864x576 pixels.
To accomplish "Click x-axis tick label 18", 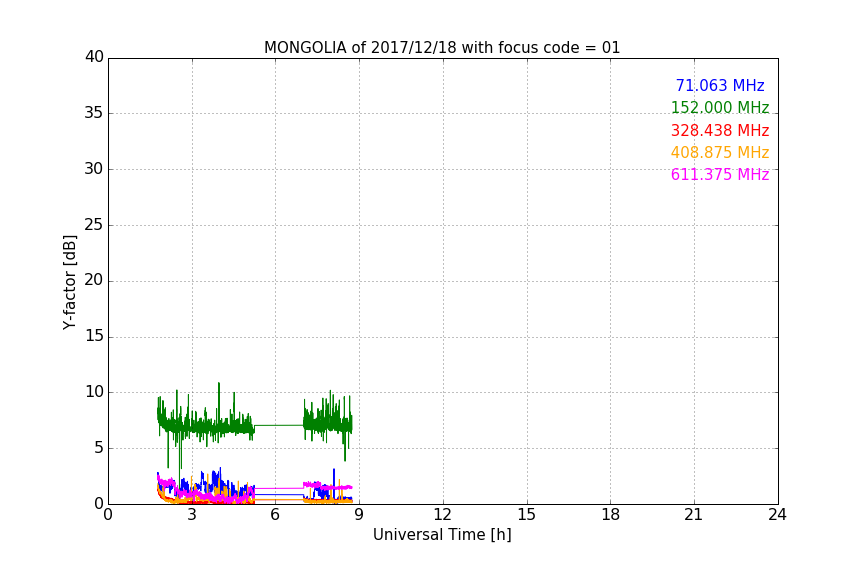I will [x=611, y=515].
